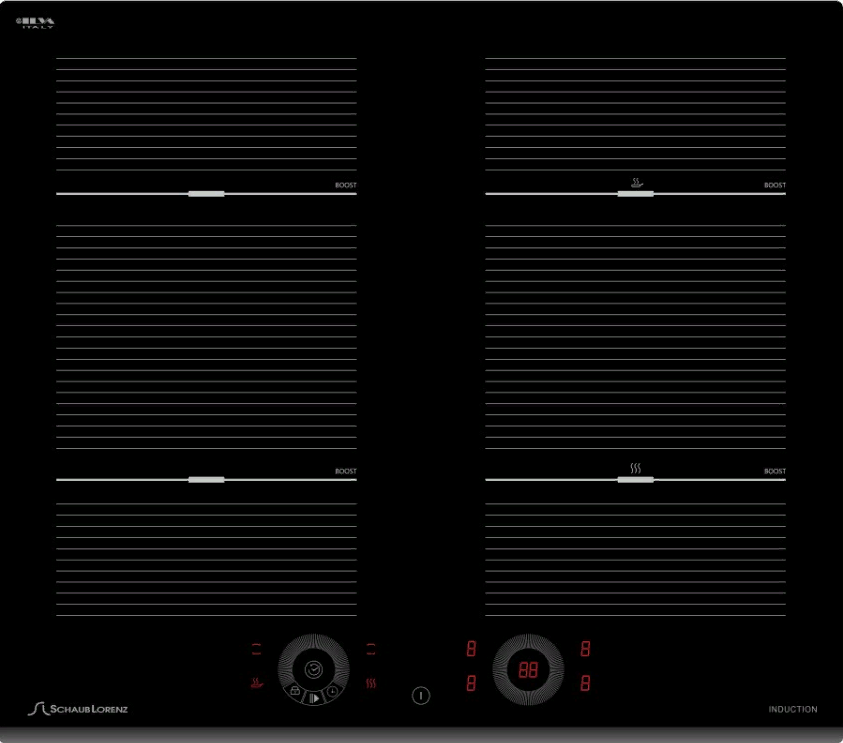The width and height of the screenshot is (843, 743).
Task: Activate BOOST on the lower-right cooking zone
Action: click(x=775, y=471)
